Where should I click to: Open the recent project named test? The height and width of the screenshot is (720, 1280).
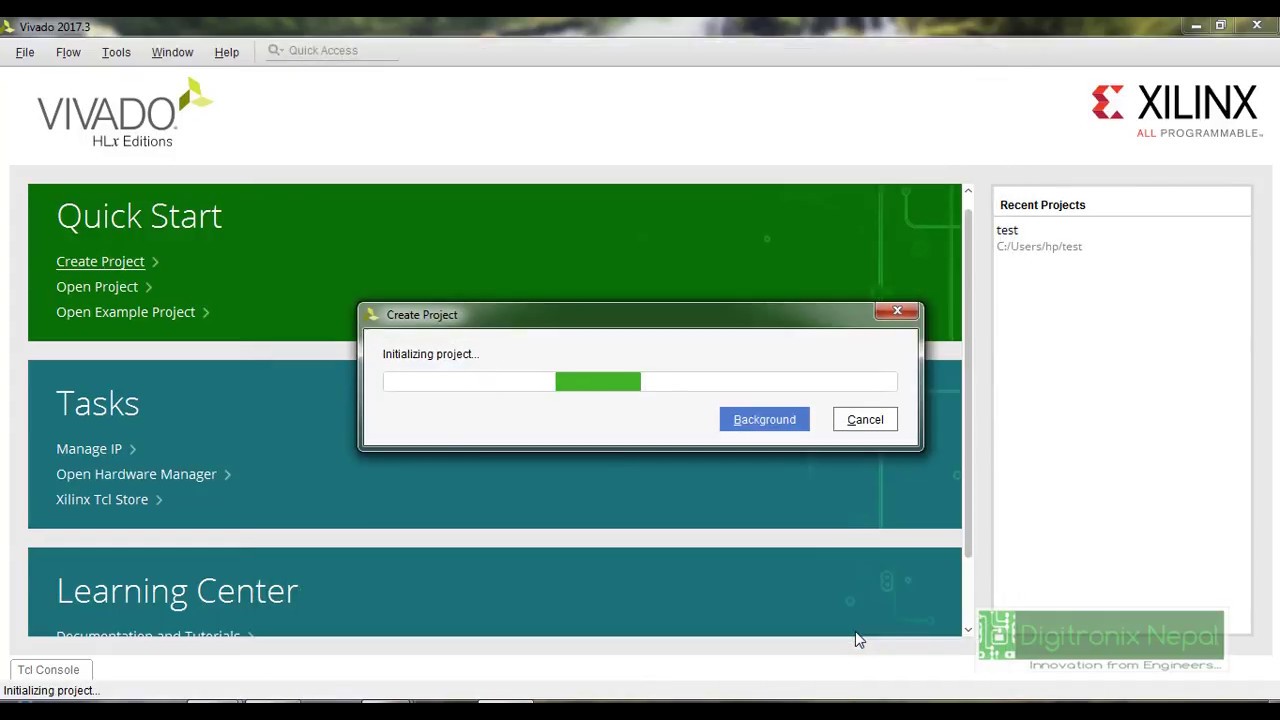coord(1007,230)
